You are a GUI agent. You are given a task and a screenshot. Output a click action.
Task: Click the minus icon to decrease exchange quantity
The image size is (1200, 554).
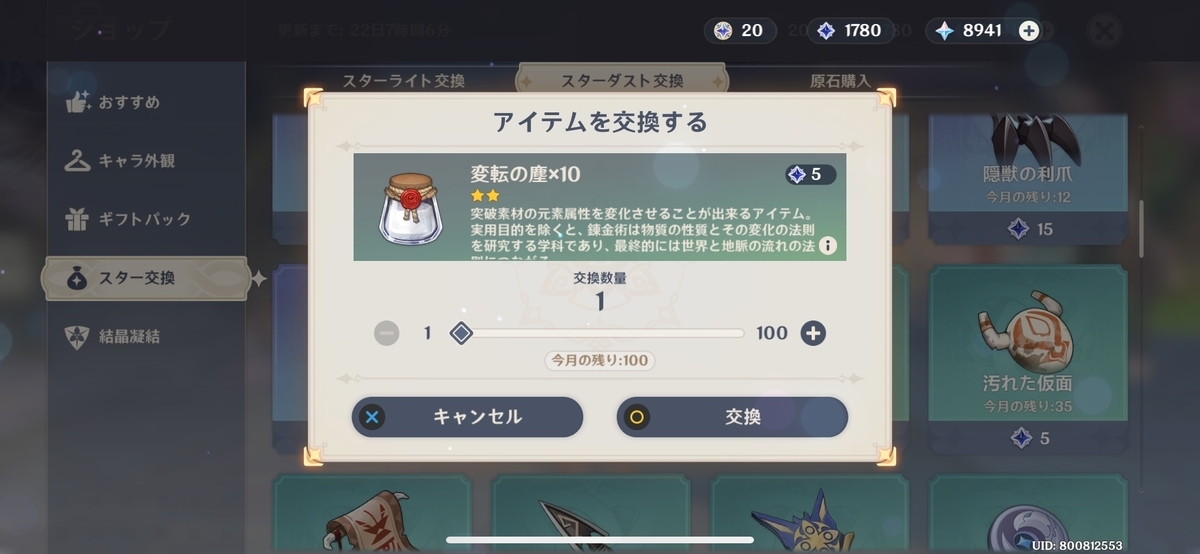(386, 333)
